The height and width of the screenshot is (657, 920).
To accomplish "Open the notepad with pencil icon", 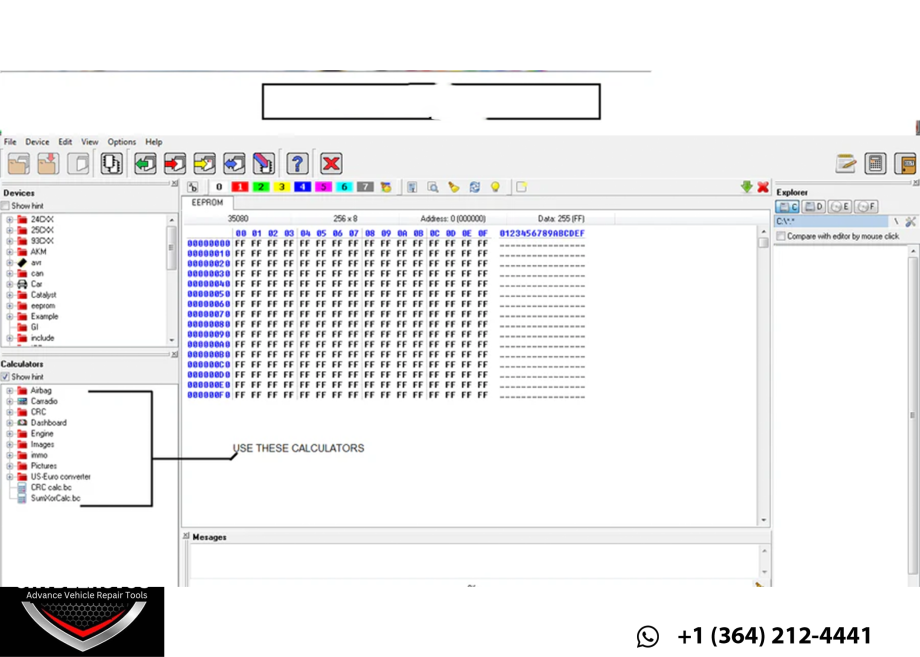I will tap(845, 164).
